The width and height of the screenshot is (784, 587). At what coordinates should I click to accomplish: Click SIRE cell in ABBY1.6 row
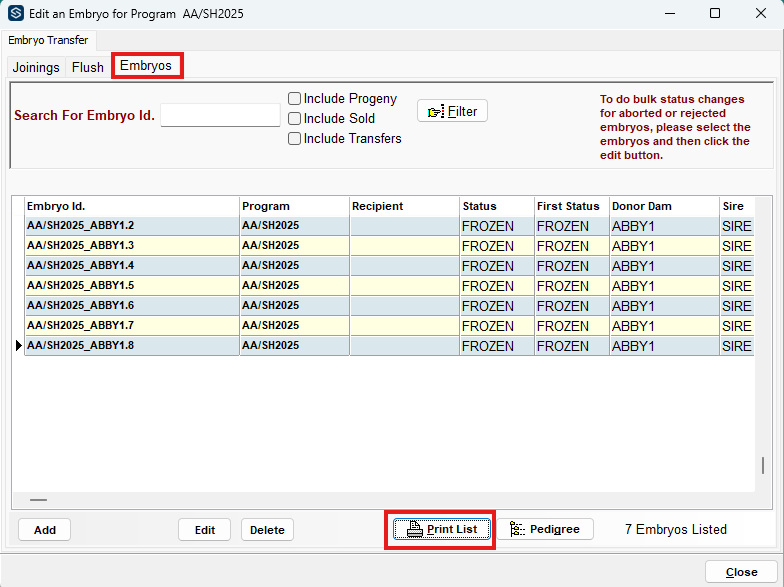pos(737,306)
